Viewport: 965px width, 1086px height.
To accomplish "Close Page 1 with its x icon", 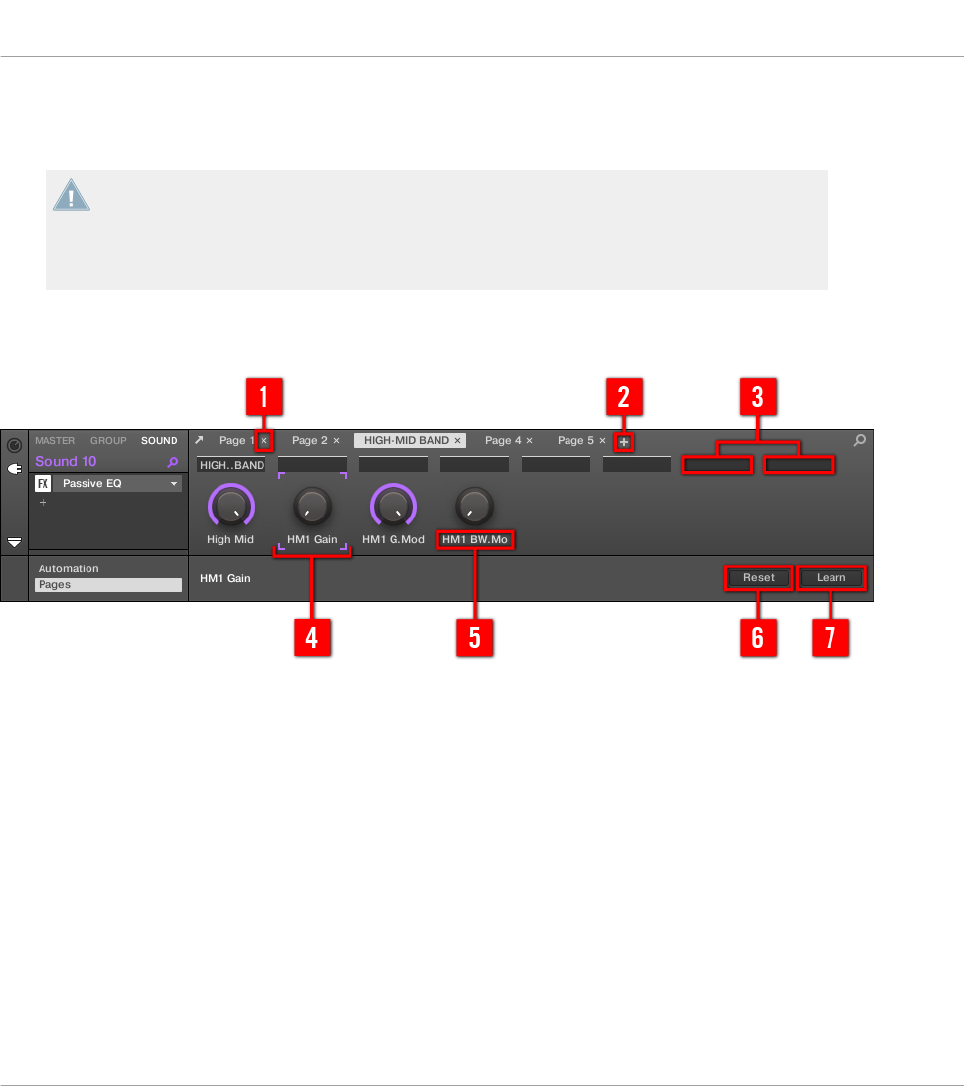I will tap(264, 440).
